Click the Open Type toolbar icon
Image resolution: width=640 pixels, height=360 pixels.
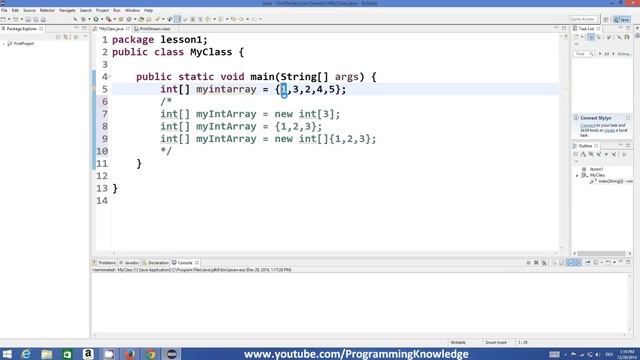pyautogui.click(x=141, y=19)
